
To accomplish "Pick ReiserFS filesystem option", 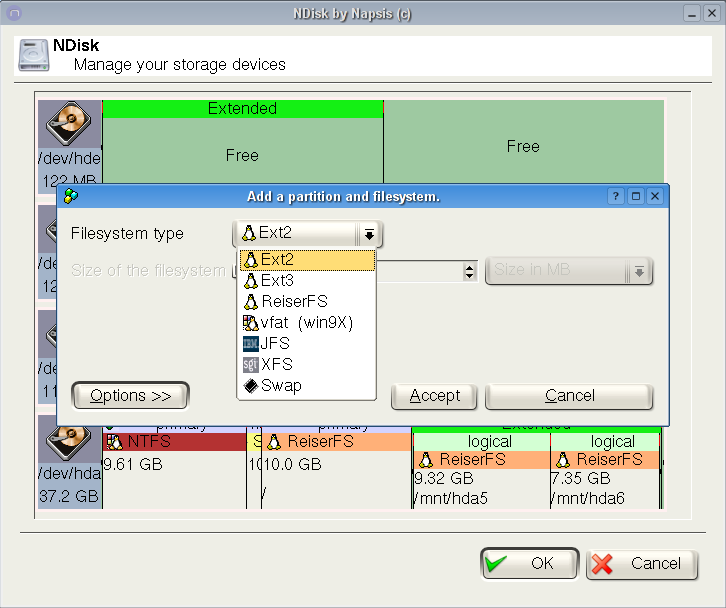I will [306, 302].
